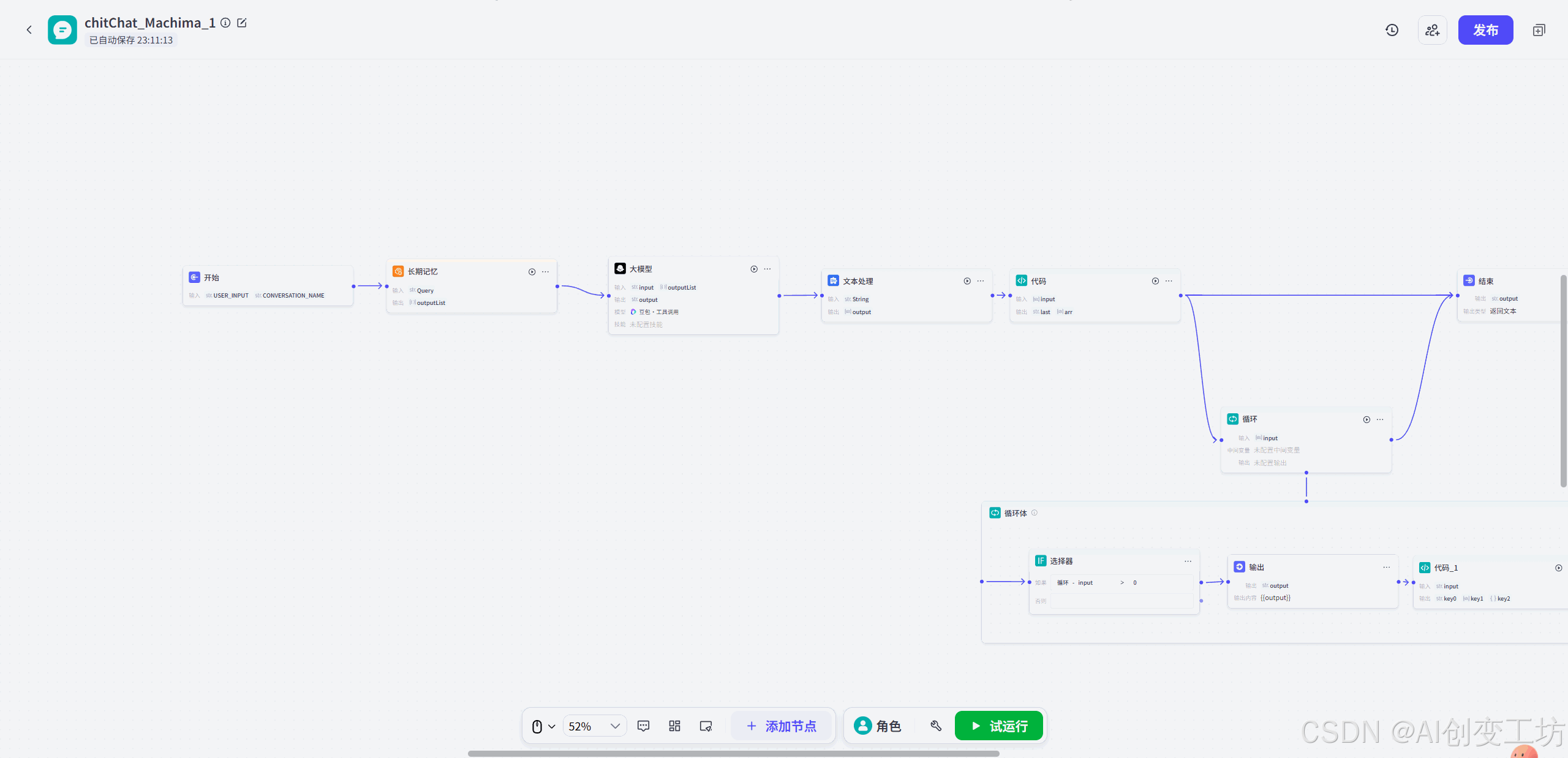Viewport: 1568px width, 758px height.
Task: Select the 大模型 node black icon
Action: coord(620,269)
